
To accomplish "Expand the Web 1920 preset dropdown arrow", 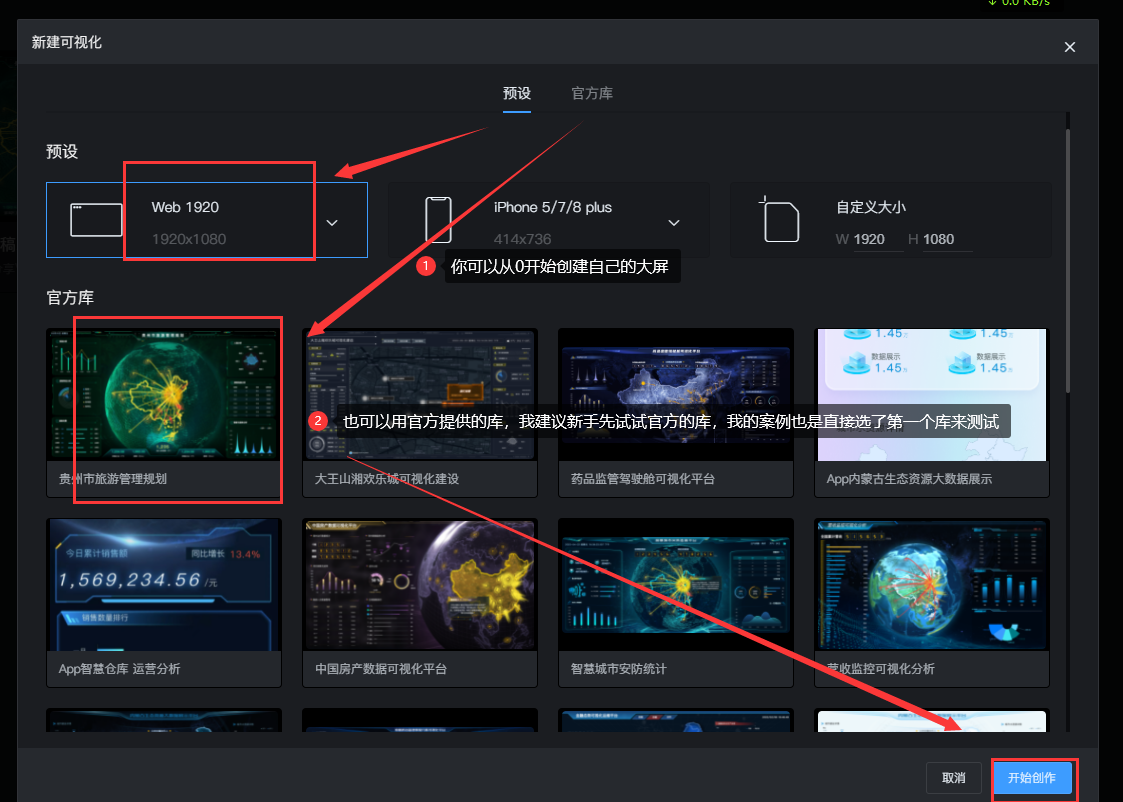I will (x=332, y=223).
